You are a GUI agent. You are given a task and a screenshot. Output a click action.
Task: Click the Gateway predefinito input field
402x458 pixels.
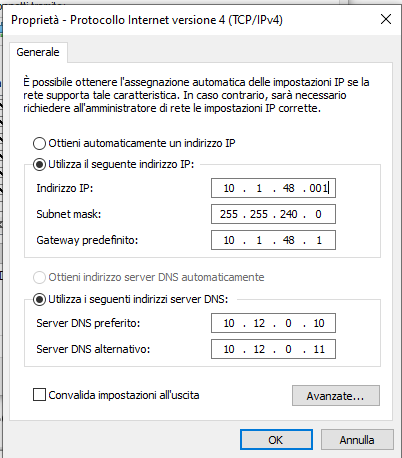[273, 240]
